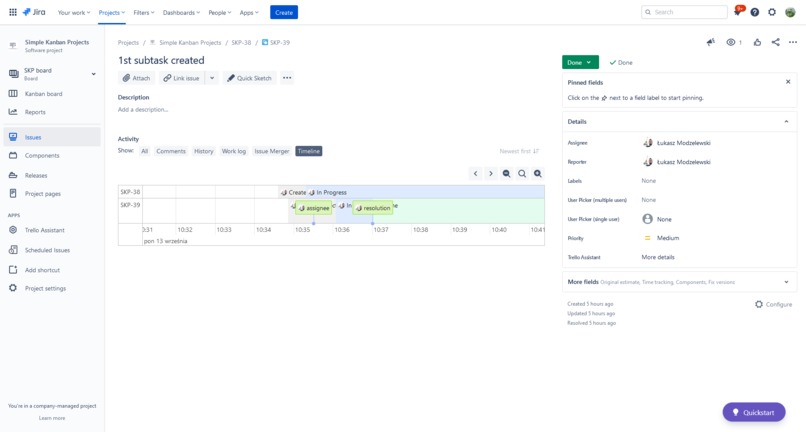Close the Pinned fields panel

point(788,82)
